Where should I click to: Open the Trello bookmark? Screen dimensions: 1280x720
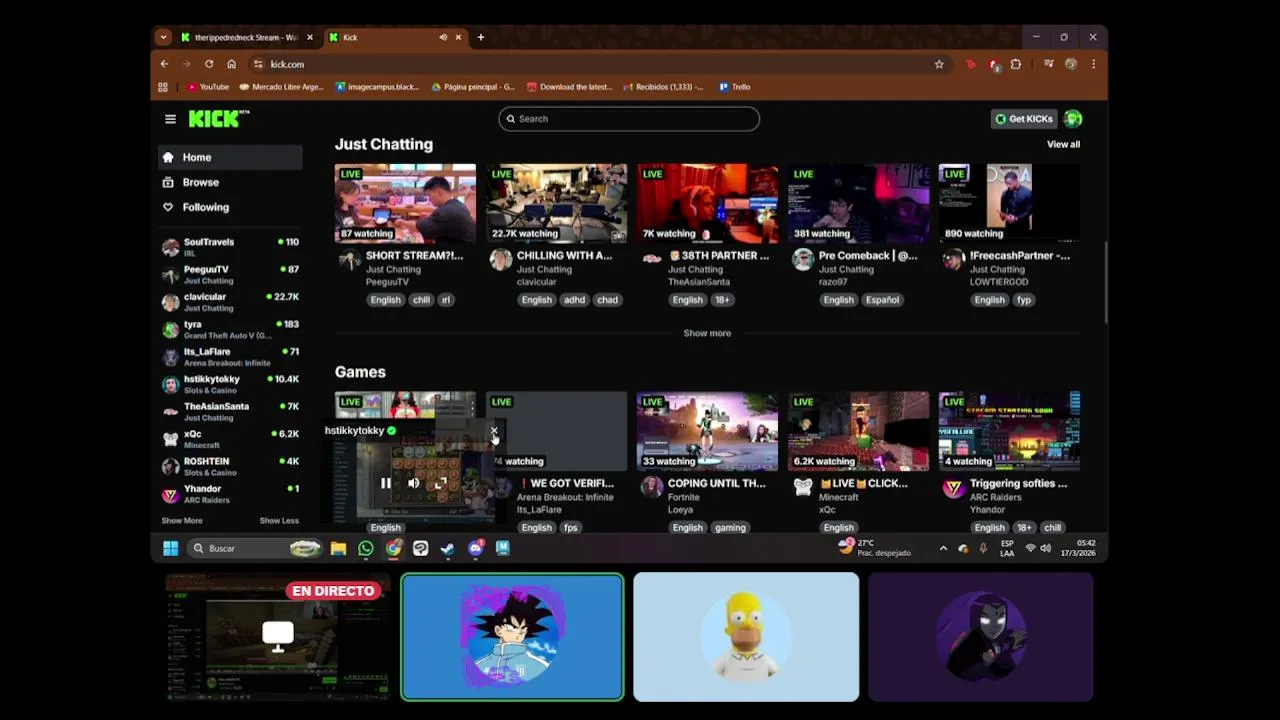[734, 87]
